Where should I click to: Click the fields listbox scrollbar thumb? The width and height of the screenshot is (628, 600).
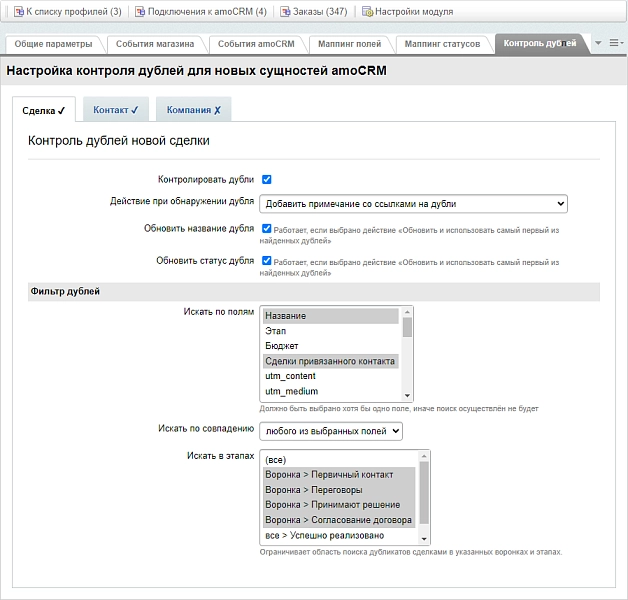pos(407,327)
